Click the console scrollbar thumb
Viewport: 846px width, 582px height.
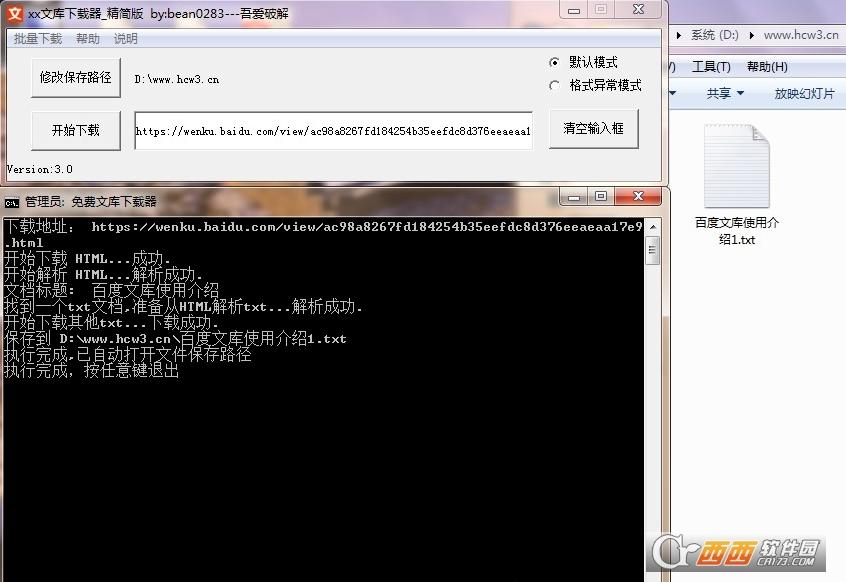[x=653, y=250]
